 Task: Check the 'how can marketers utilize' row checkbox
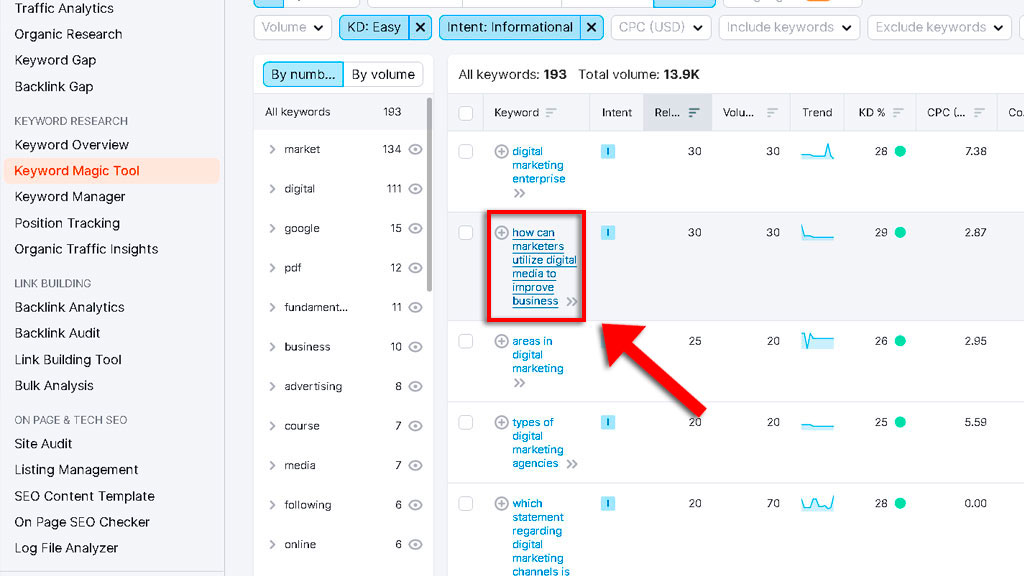466,232
